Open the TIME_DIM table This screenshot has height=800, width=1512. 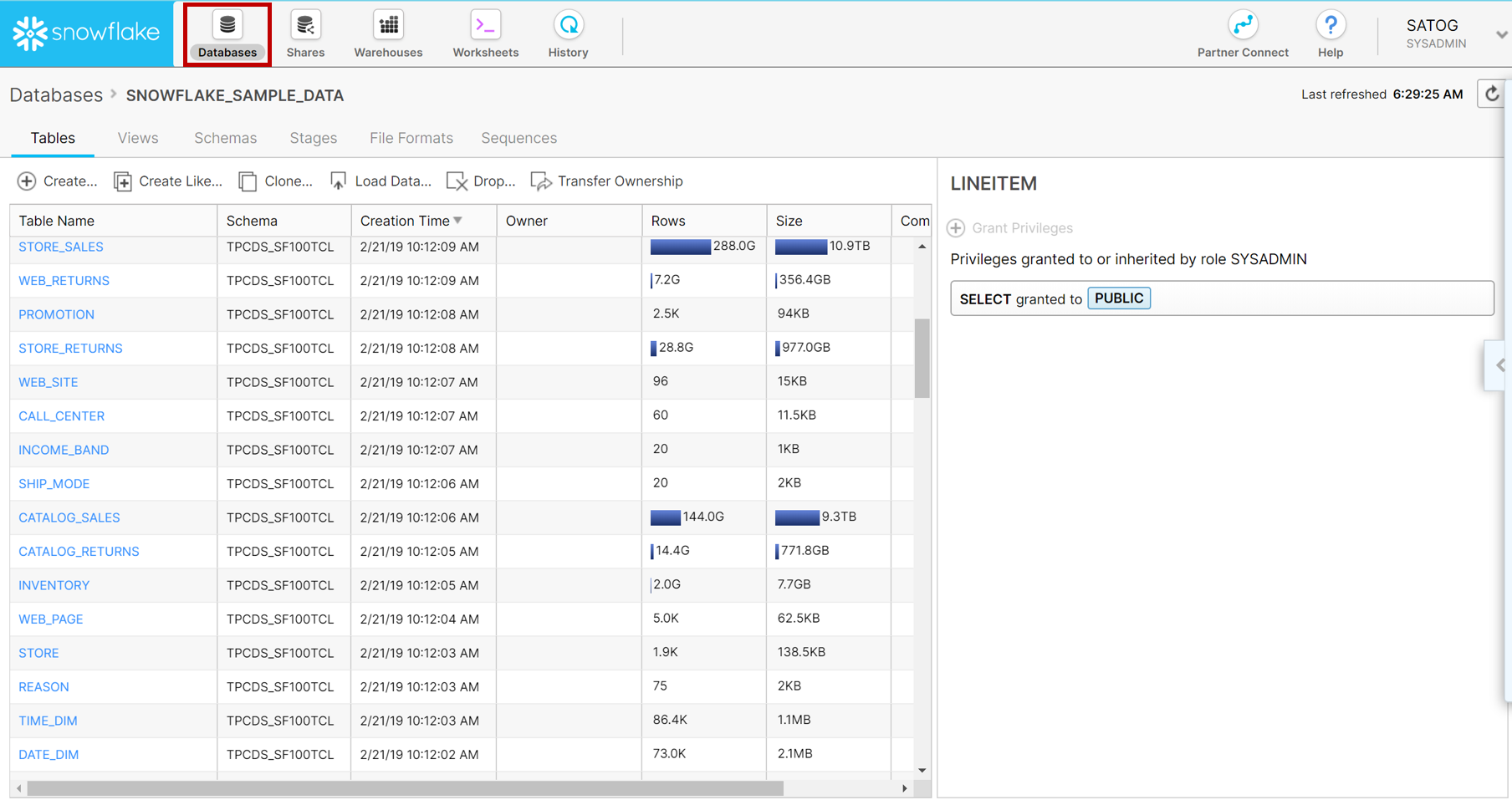[48, 721]
